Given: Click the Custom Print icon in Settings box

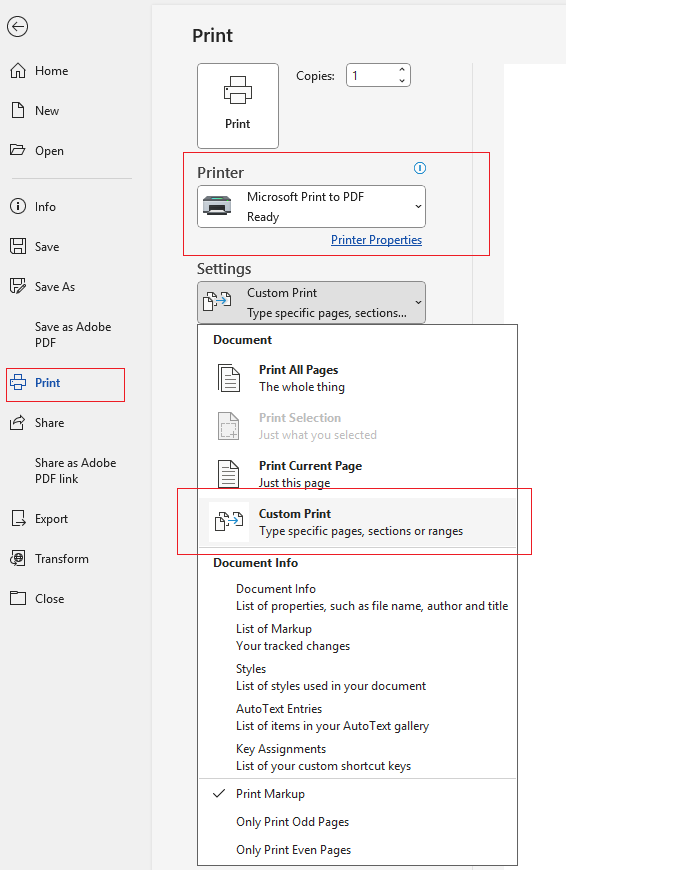Looking at the screenshot, I should (x=217, y=302).
